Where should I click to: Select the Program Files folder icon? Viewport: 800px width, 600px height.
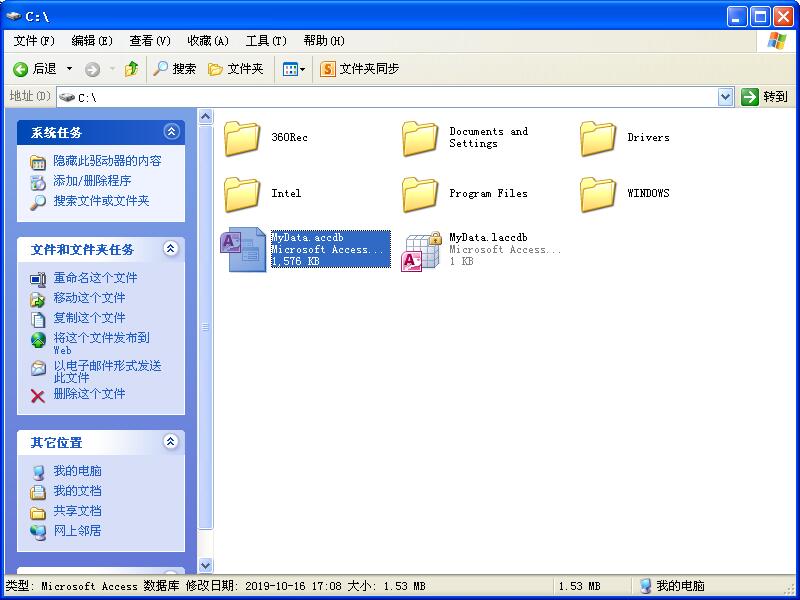tap(420, 194)
